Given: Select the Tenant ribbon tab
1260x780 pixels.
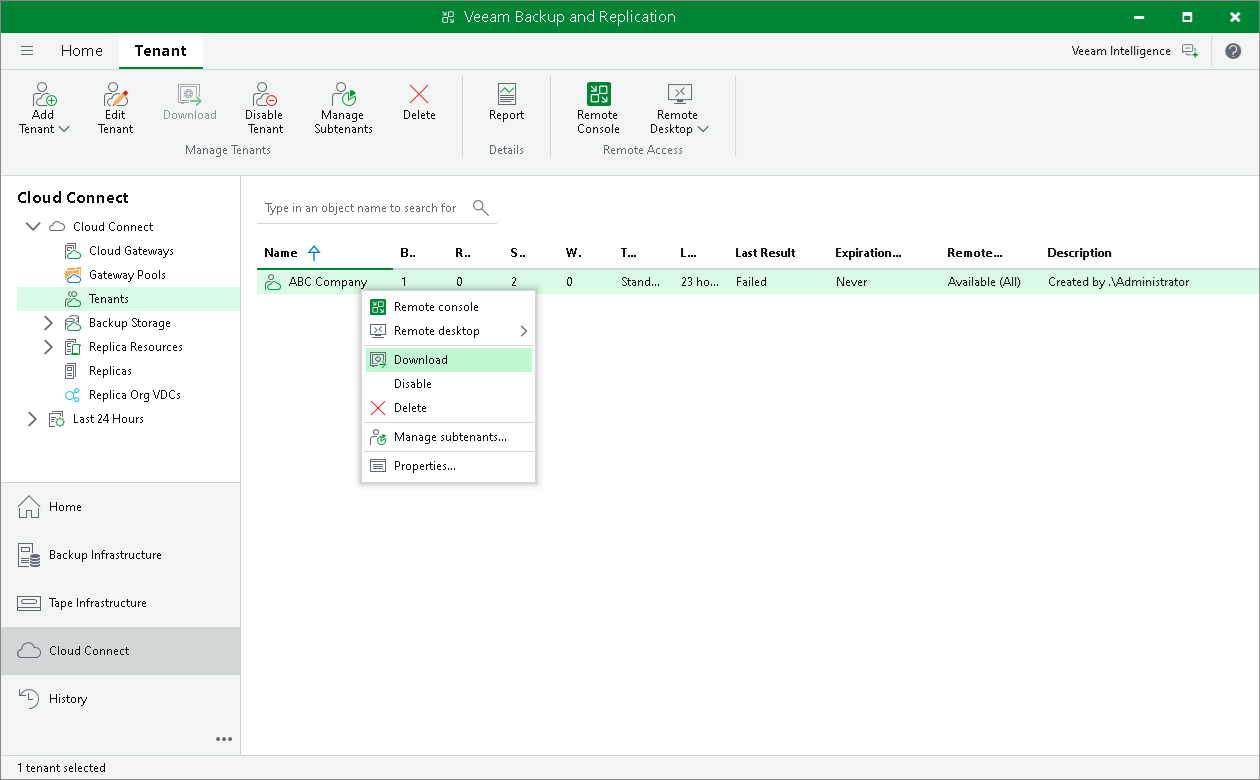Looking at the screenshot, I should [x=161, y=51].
